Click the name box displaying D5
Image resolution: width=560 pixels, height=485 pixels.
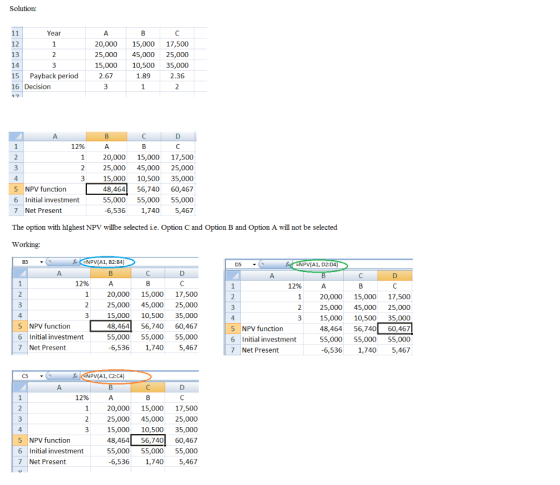point(239,265)
